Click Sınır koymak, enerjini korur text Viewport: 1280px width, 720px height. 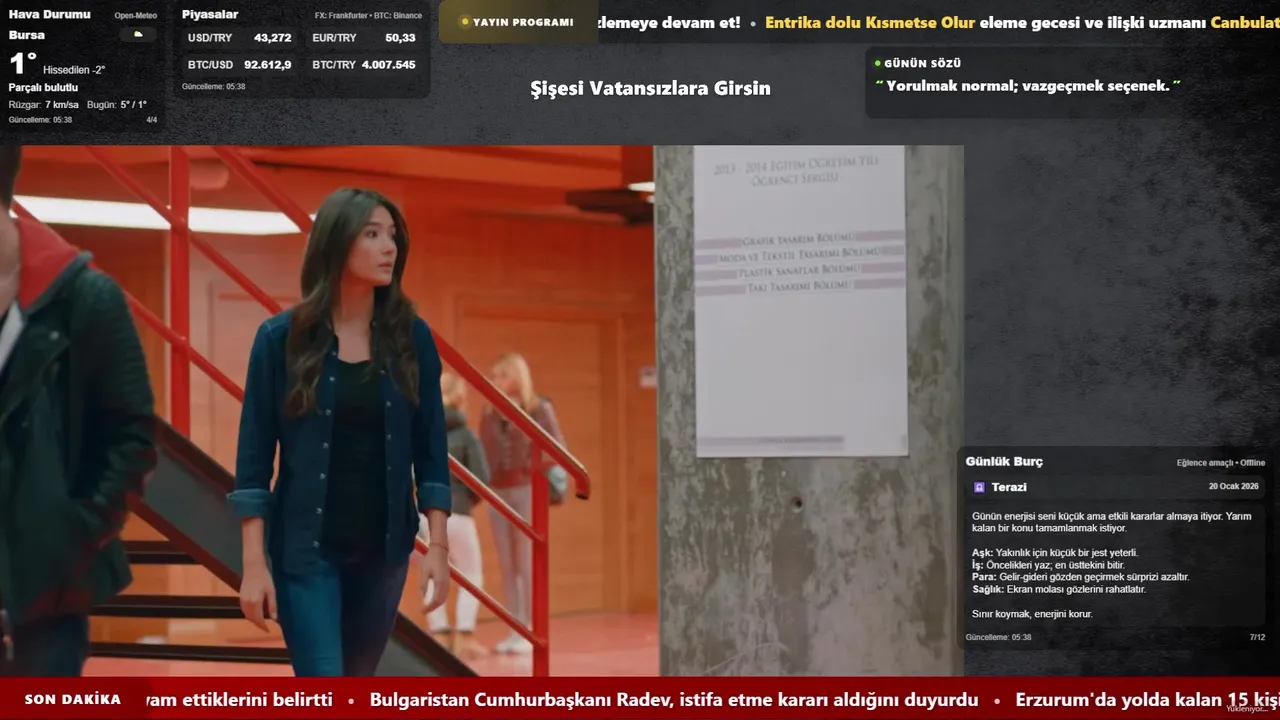[1032, 614]
